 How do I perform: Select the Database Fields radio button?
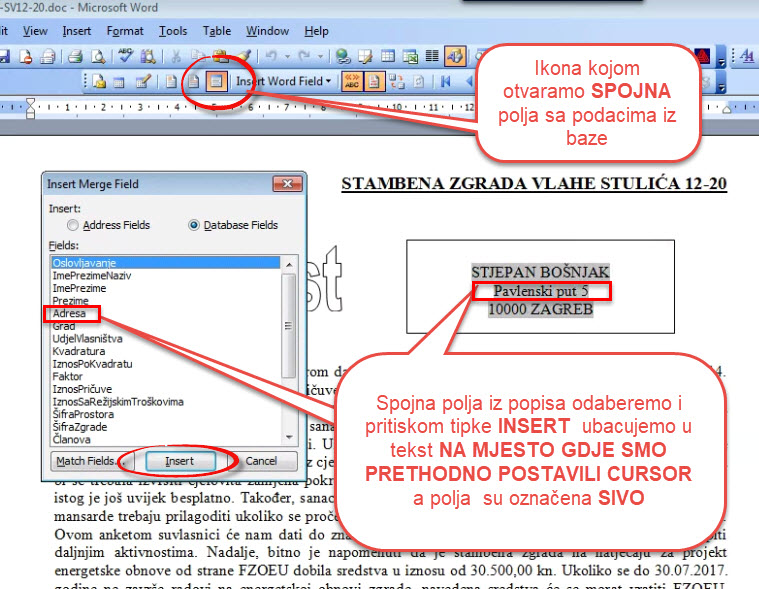194,225
